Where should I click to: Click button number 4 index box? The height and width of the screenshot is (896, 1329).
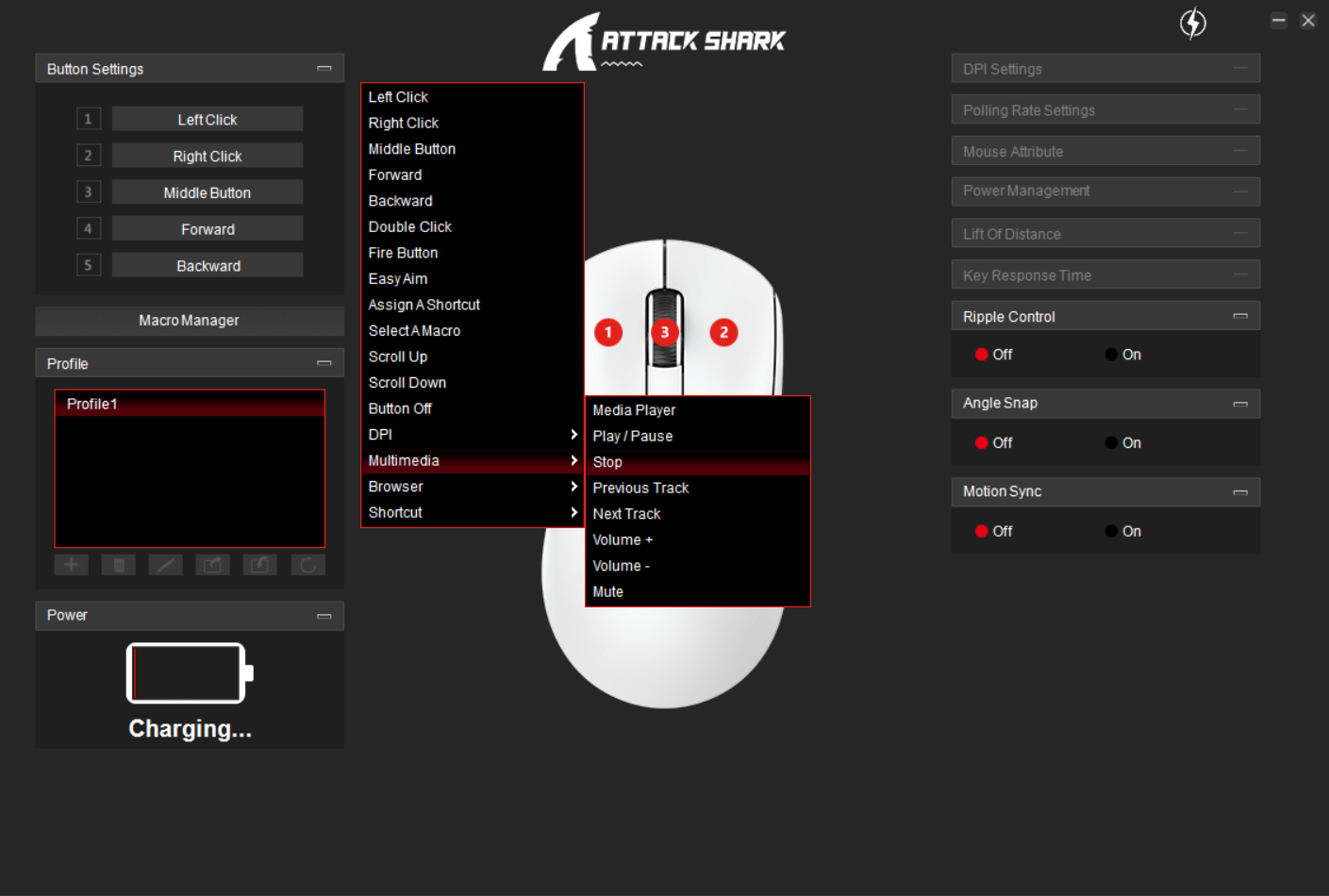[x=89, y=228]
